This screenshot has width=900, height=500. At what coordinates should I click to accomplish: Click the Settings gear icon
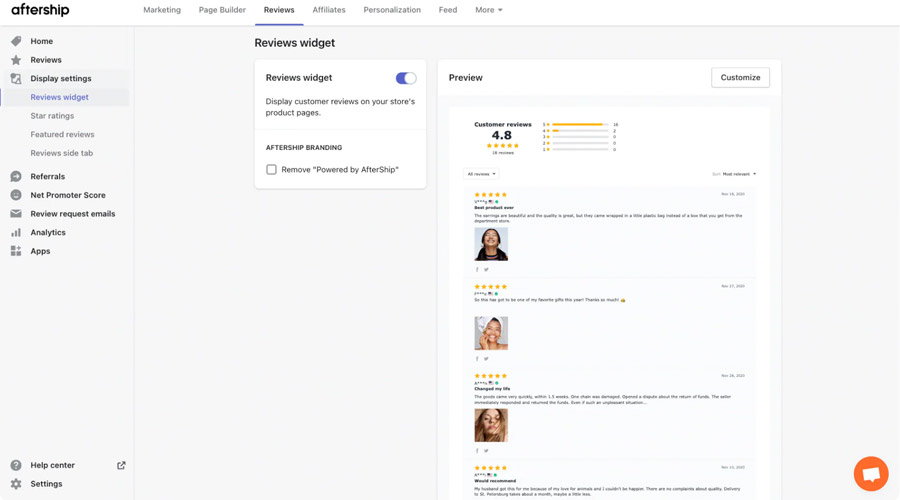pyautogui.click(x=16, y=484)
